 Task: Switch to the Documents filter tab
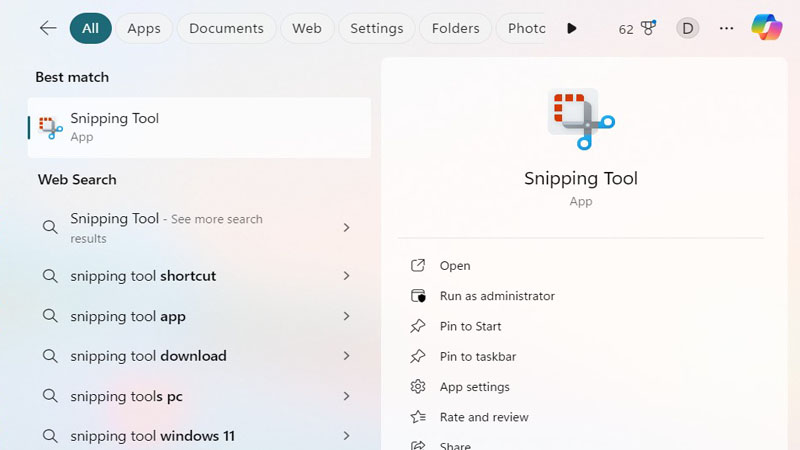[x=227, y=28]
